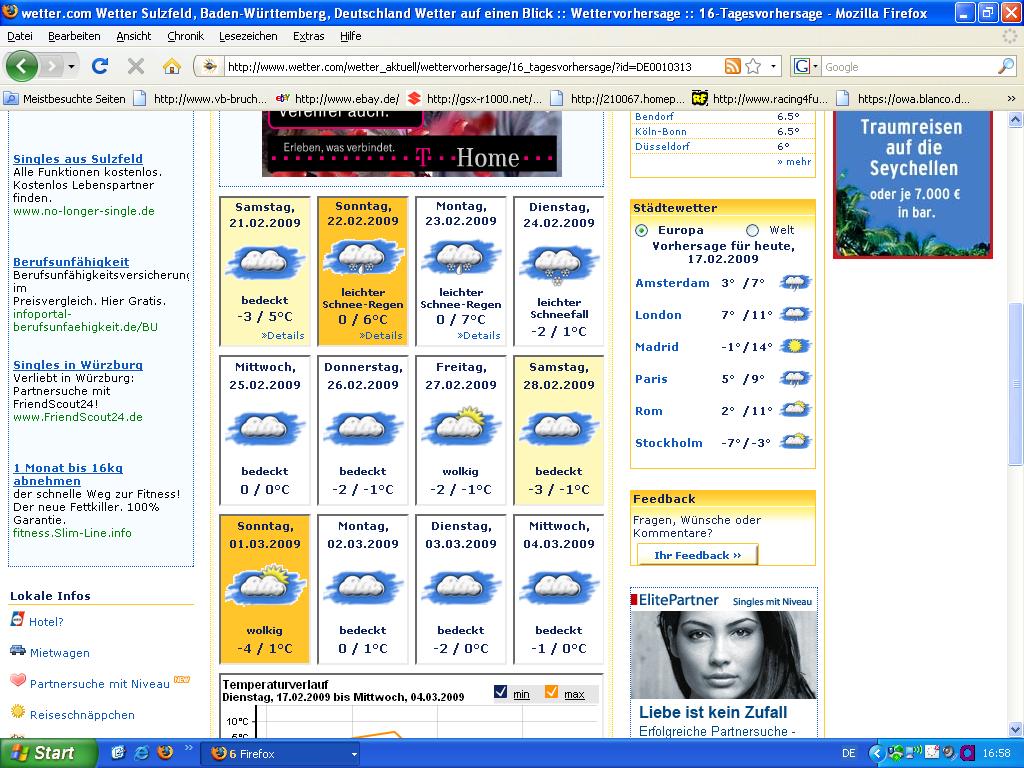This screenshot has width=1024, height=768.
Task: Open the address bar URL dropdown
Action: [x=773, y=66]
